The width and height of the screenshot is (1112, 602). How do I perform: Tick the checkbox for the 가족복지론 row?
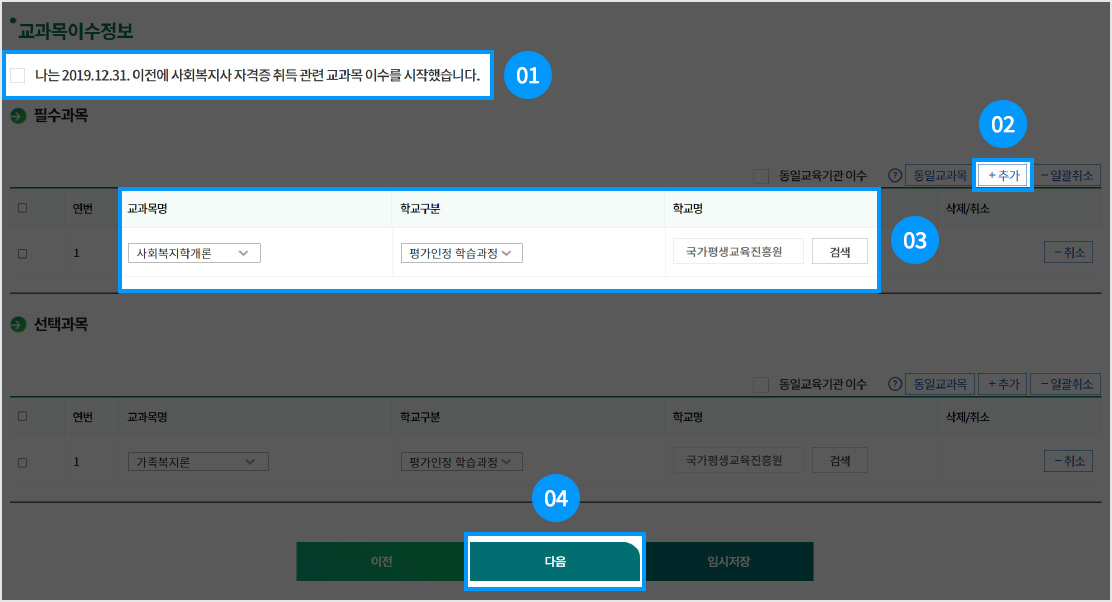tap(23, 462)
